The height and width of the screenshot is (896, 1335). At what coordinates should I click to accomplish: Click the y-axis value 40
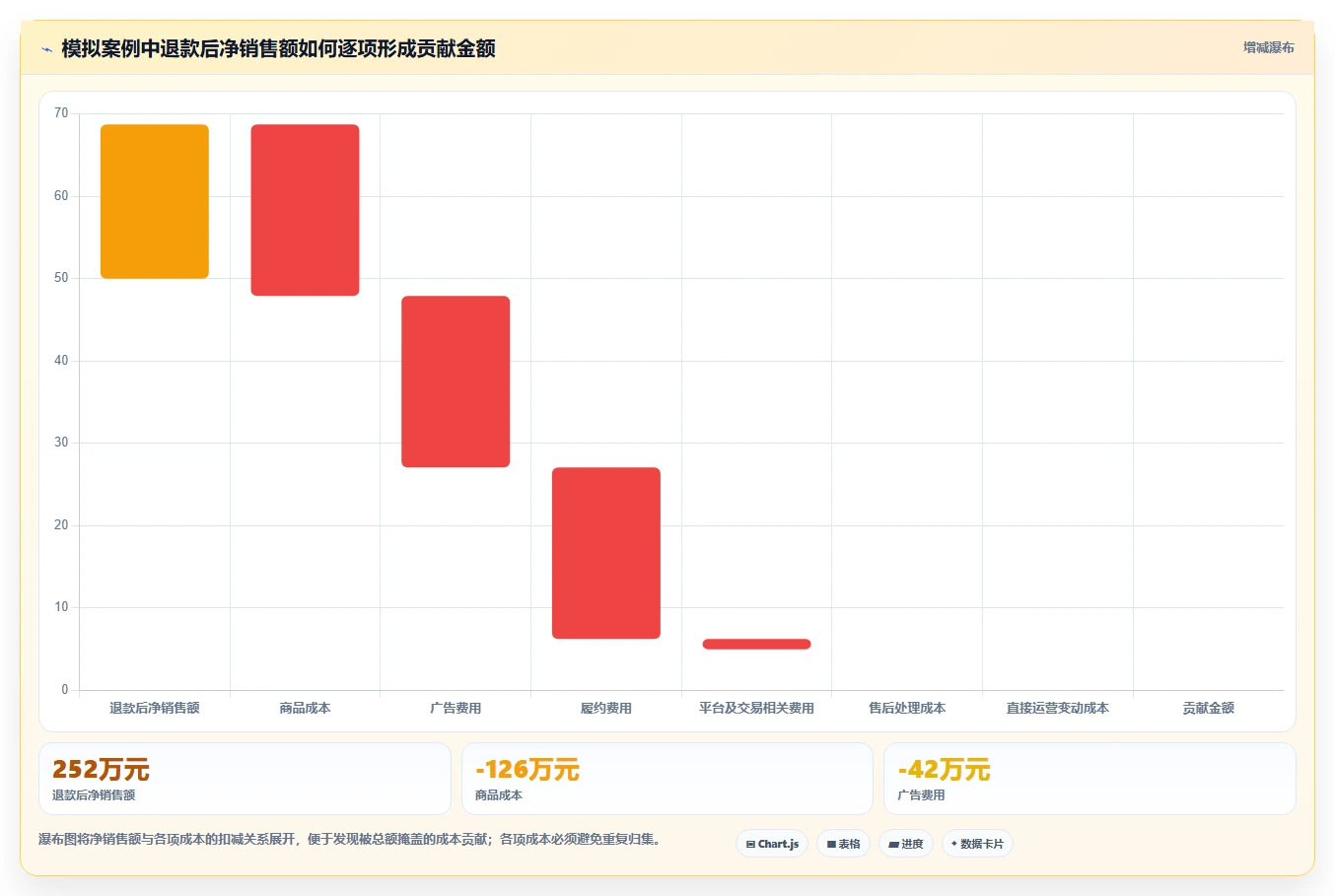[61, 361]
